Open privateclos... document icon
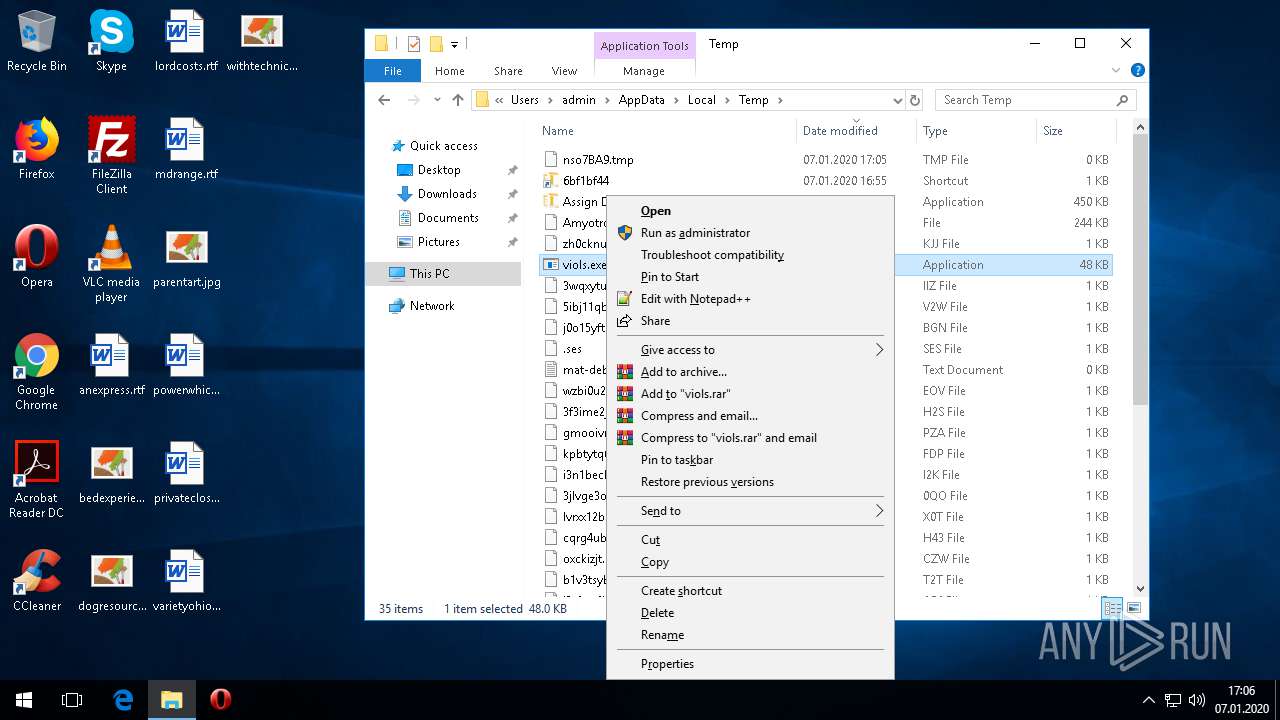 point(186,473)
